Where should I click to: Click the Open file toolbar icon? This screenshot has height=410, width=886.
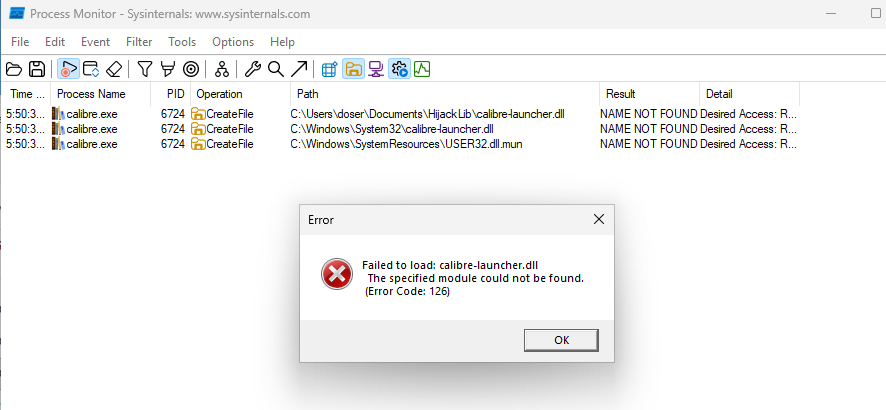tap(14, 69)
